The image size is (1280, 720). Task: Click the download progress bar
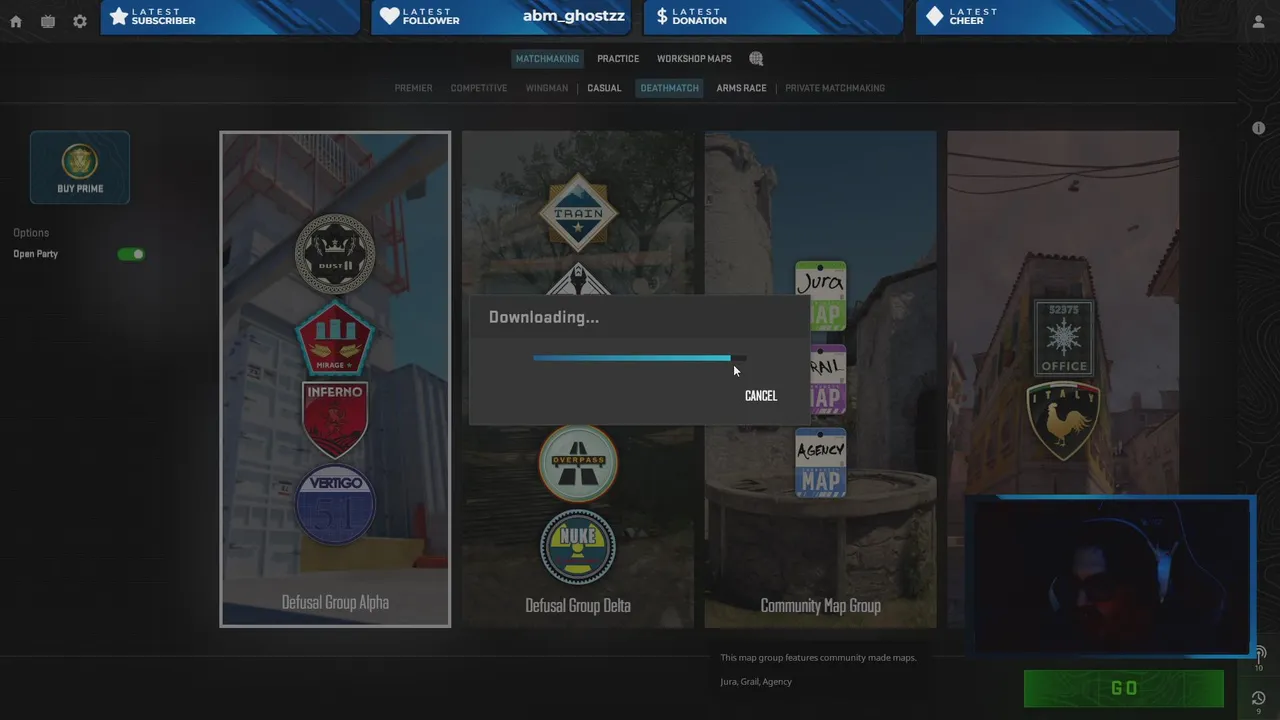point(639,358)
